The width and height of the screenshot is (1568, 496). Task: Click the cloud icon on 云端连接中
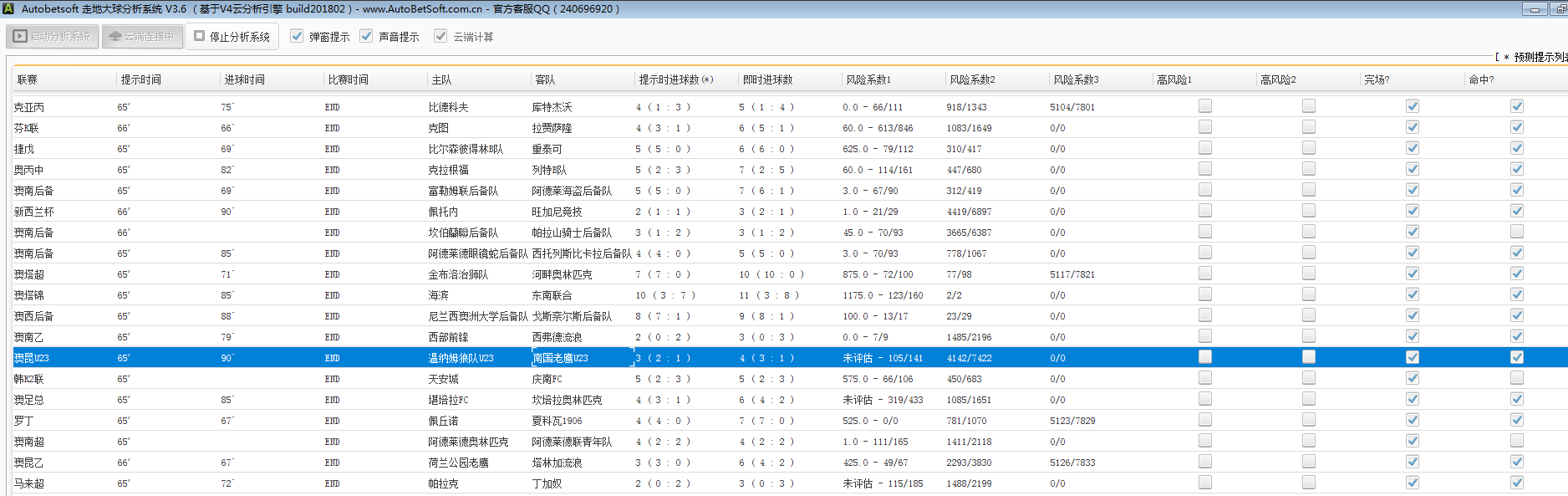115,37
